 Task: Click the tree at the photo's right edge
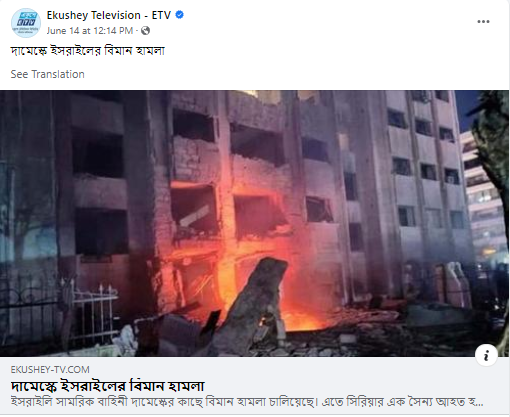[492, 150]
